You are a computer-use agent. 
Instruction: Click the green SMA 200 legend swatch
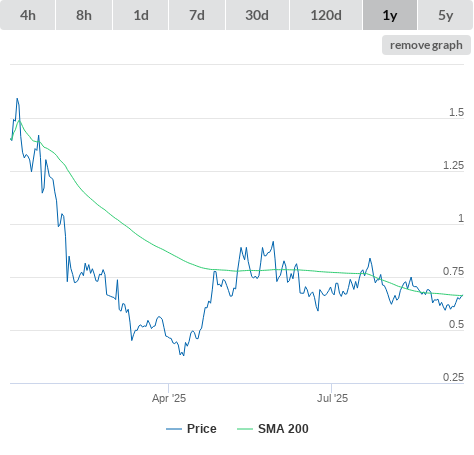click(245, 429)
